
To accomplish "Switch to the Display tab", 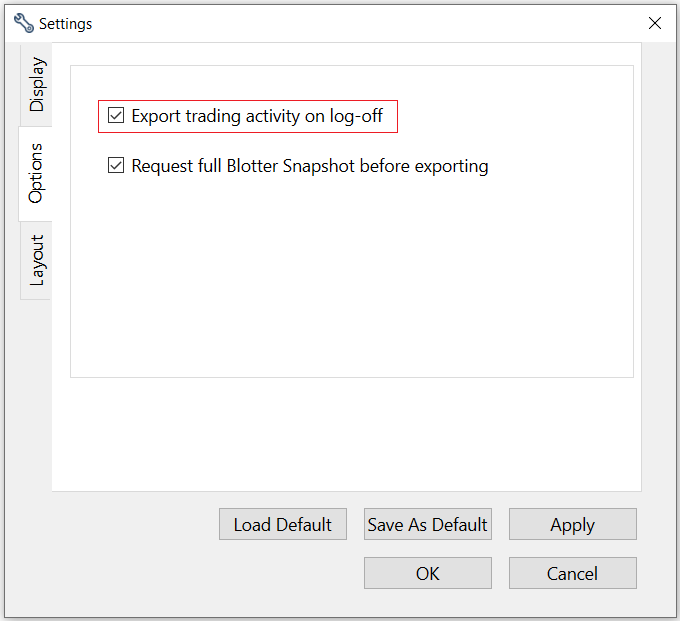I will (36, 84).
